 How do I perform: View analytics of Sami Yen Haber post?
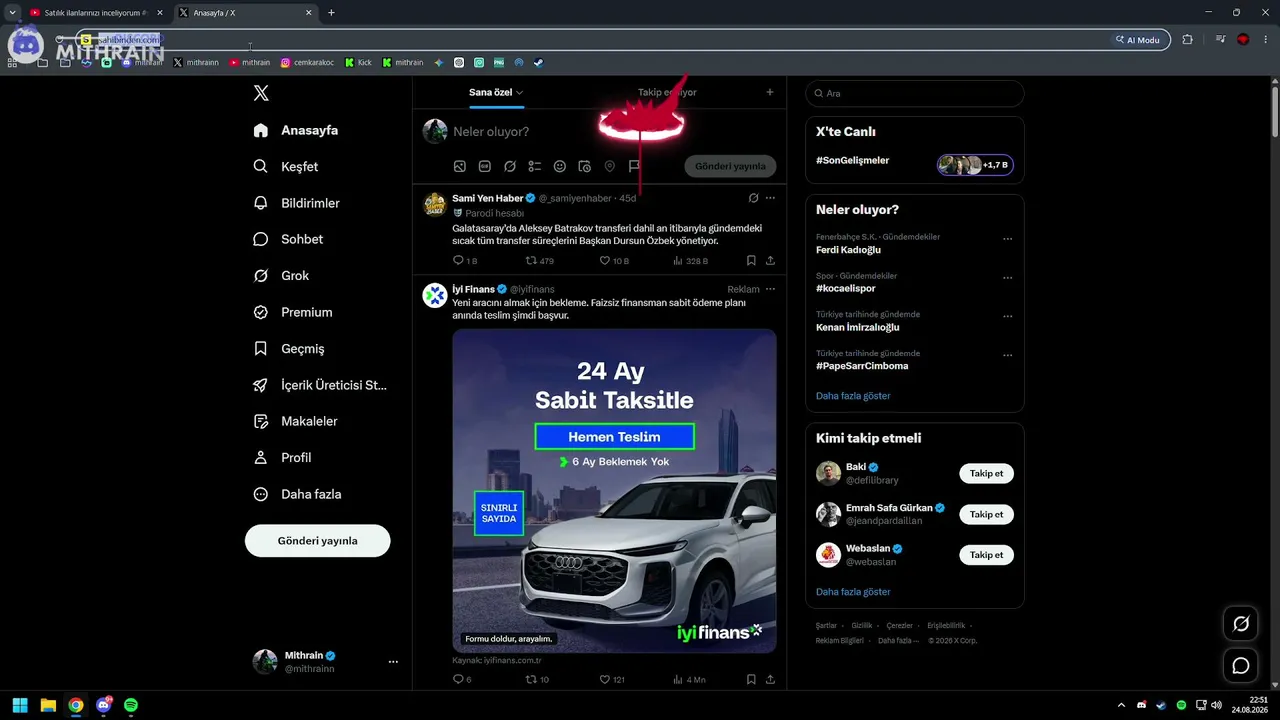pos(678,260)
